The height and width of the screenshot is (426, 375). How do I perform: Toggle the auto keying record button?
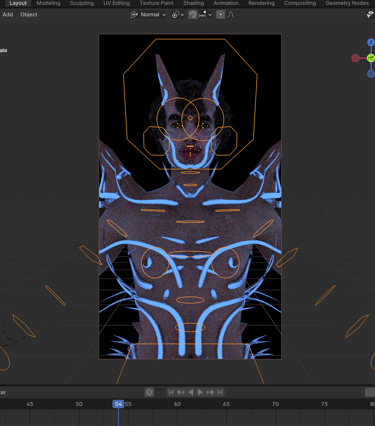click(x=149, y=392)
